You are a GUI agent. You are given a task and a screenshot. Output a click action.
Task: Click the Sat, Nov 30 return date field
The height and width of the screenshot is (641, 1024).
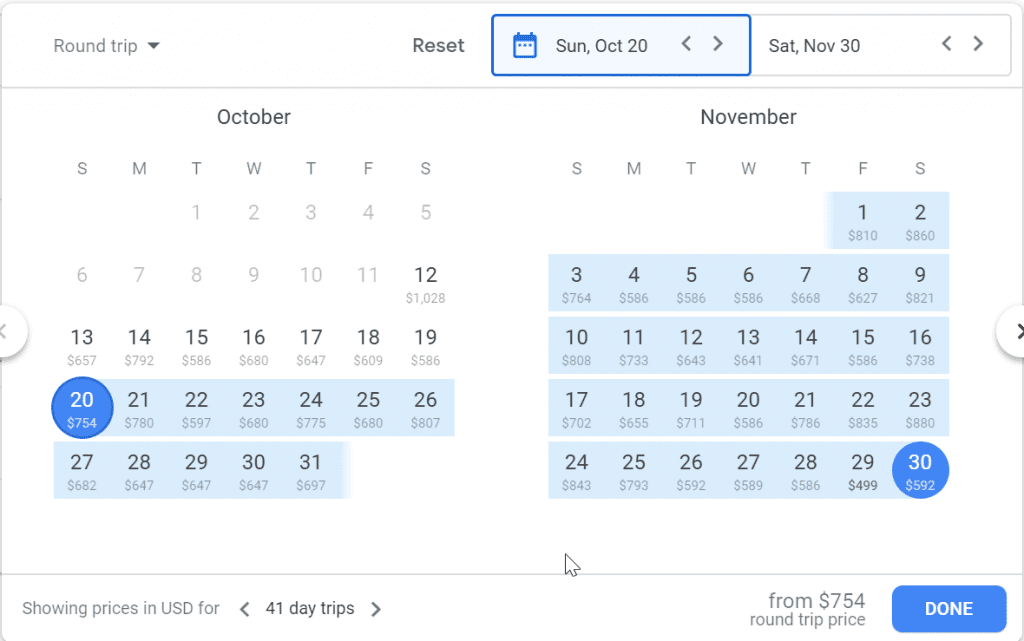[814, 44]
